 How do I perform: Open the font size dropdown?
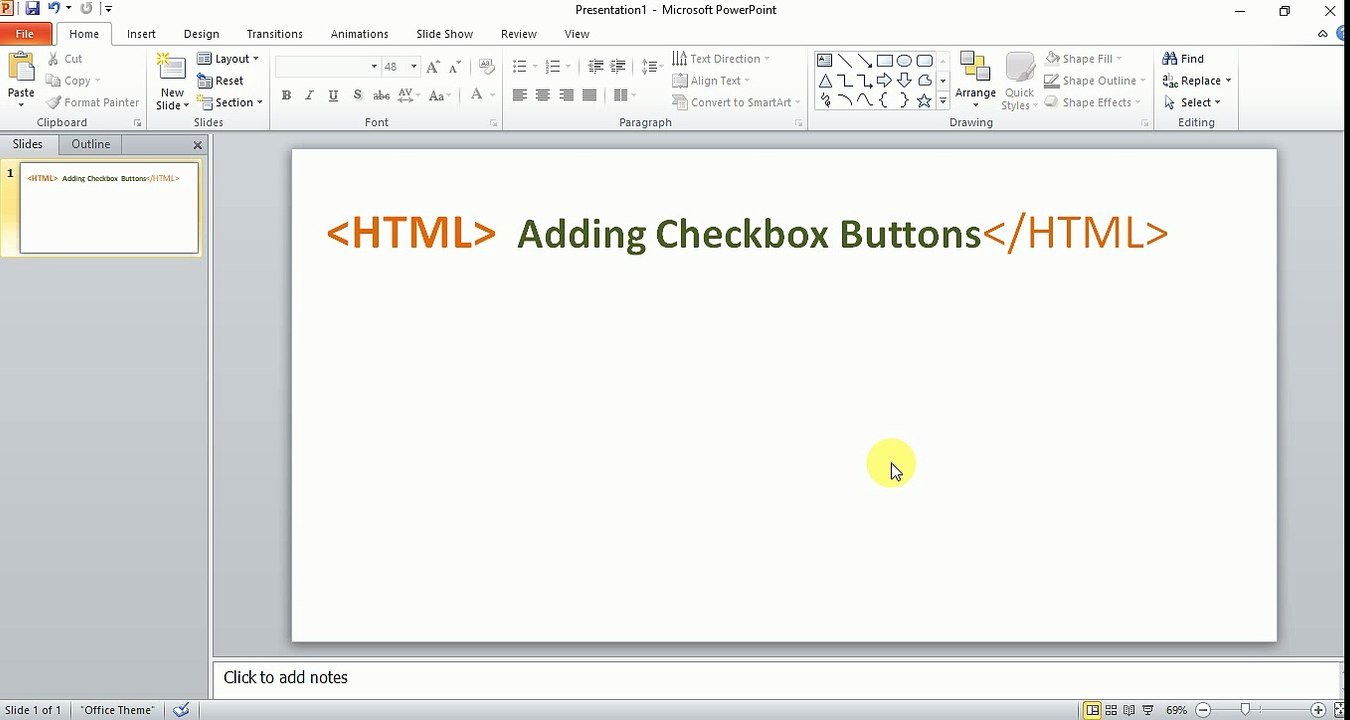click(414, 67)
